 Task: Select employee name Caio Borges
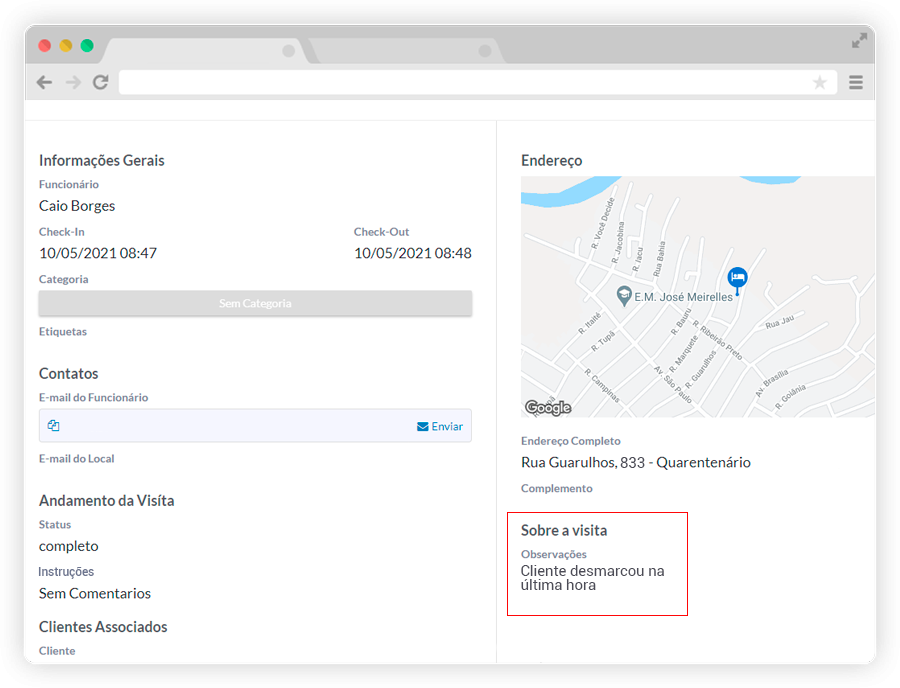(x=77, y=206)
